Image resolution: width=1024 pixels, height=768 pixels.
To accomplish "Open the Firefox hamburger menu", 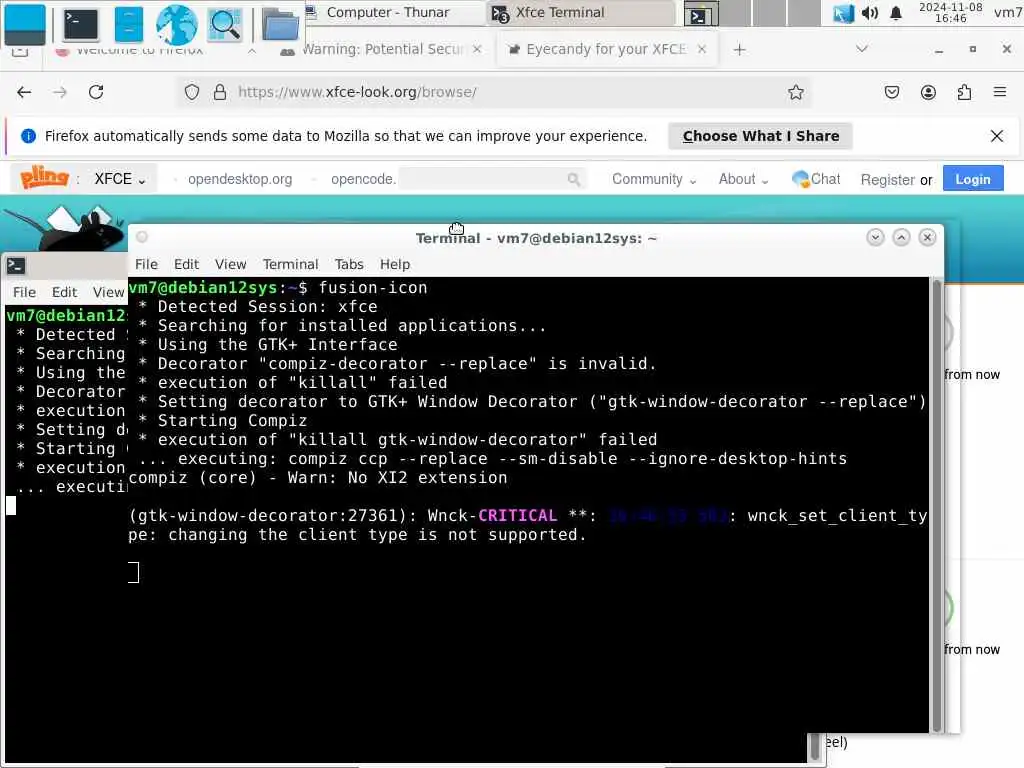I will pyautogui.click(x=1000, y=92).
